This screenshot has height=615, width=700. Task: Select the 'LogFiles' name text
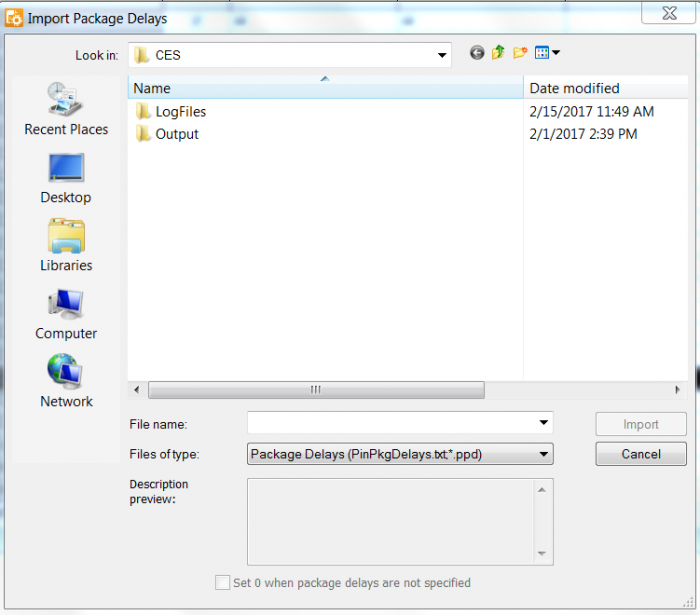tap(180, 112)
